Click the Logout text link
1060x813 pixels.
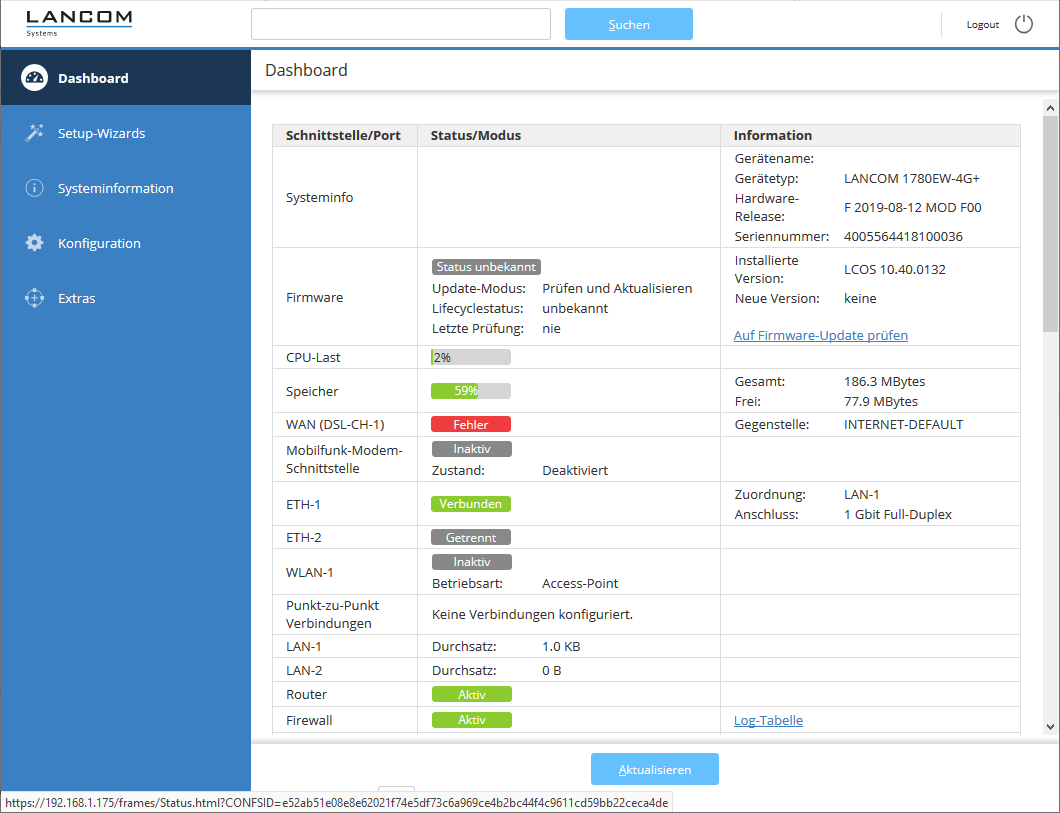tap(982, 24)
